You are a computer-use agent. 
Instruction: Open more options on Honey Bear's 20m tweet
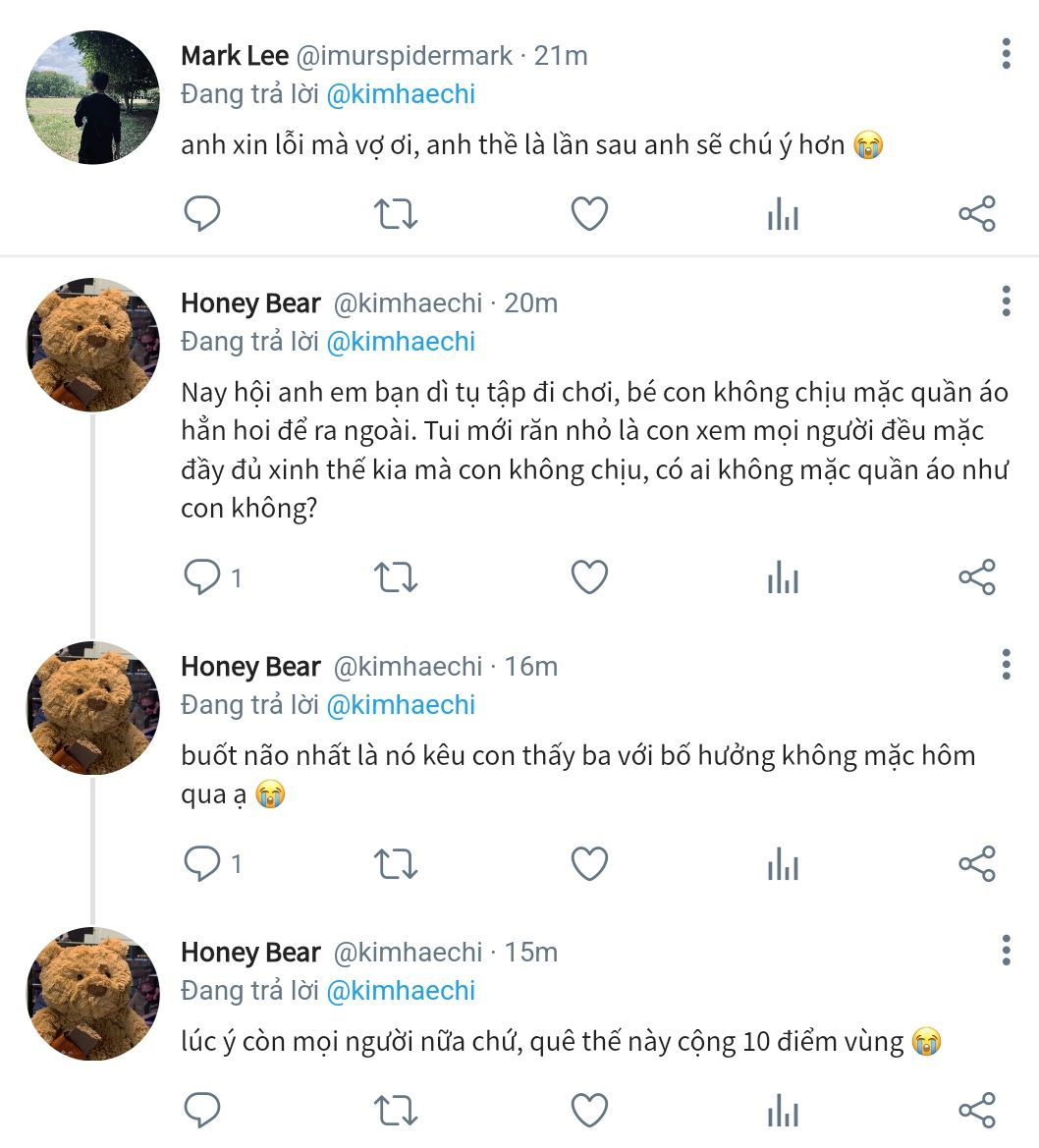pos(1006,301)
